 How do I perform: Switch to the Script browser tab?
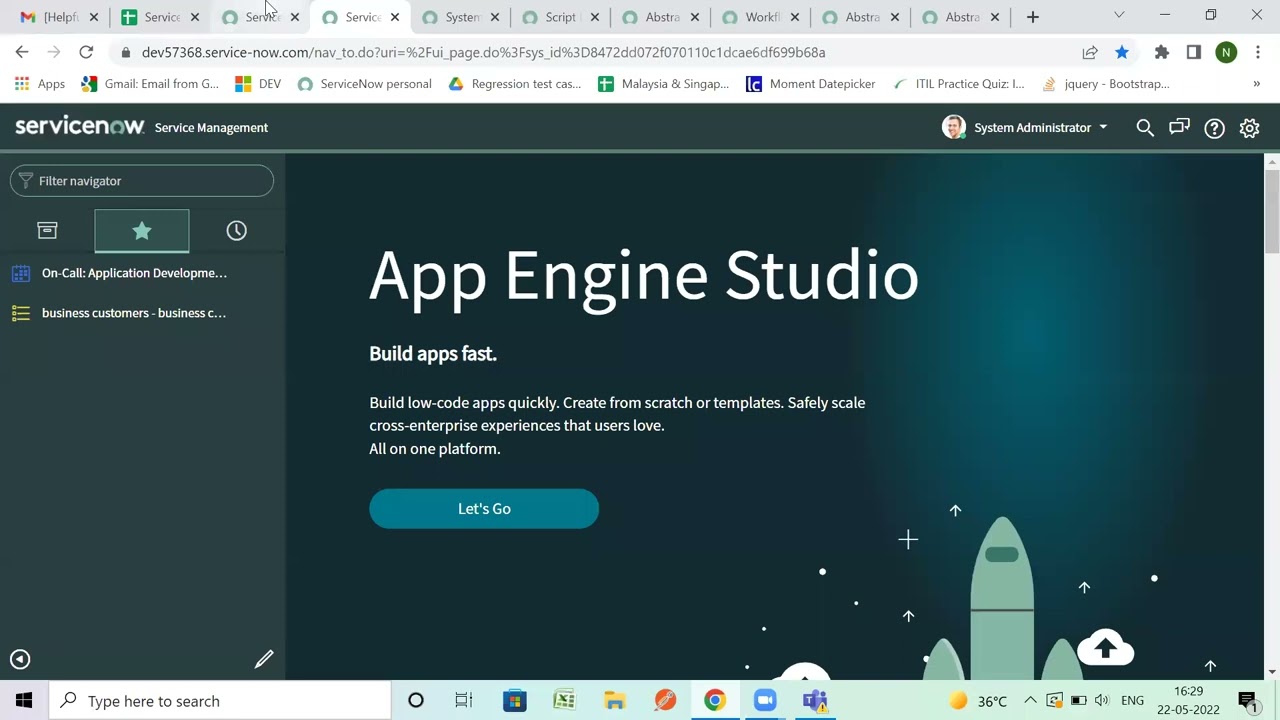point(561,17)
